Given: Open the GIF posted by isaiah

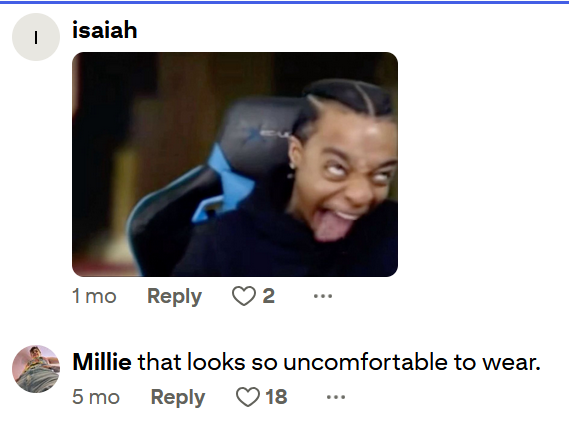Looking at the screenshot, I should click(x=235, y=164).
